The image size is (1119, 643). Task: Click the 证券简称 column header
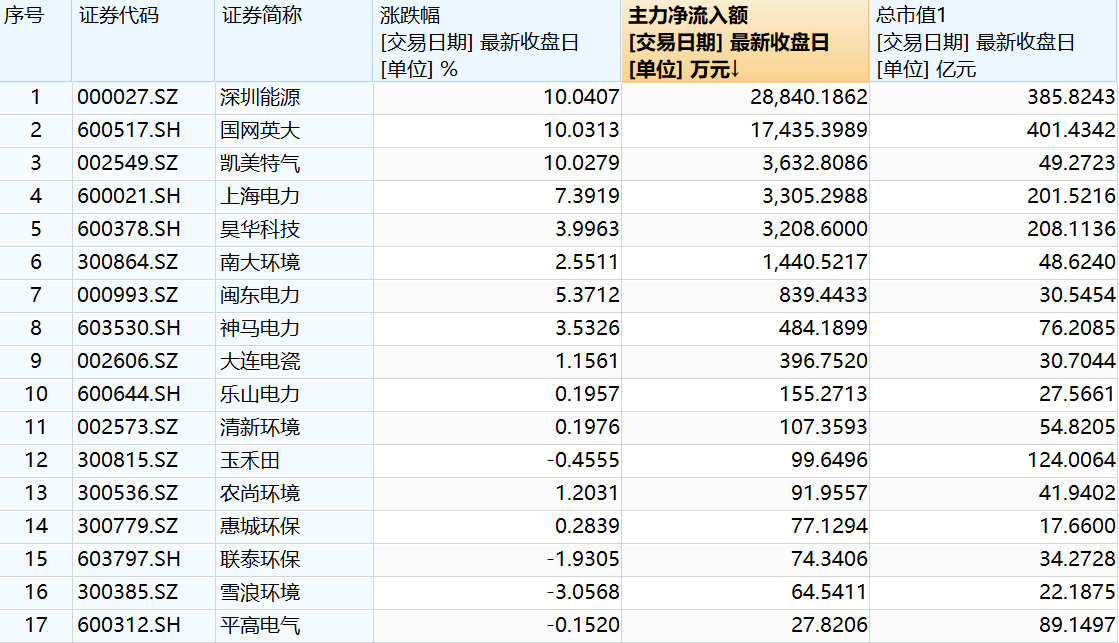[x=294, y=41]
